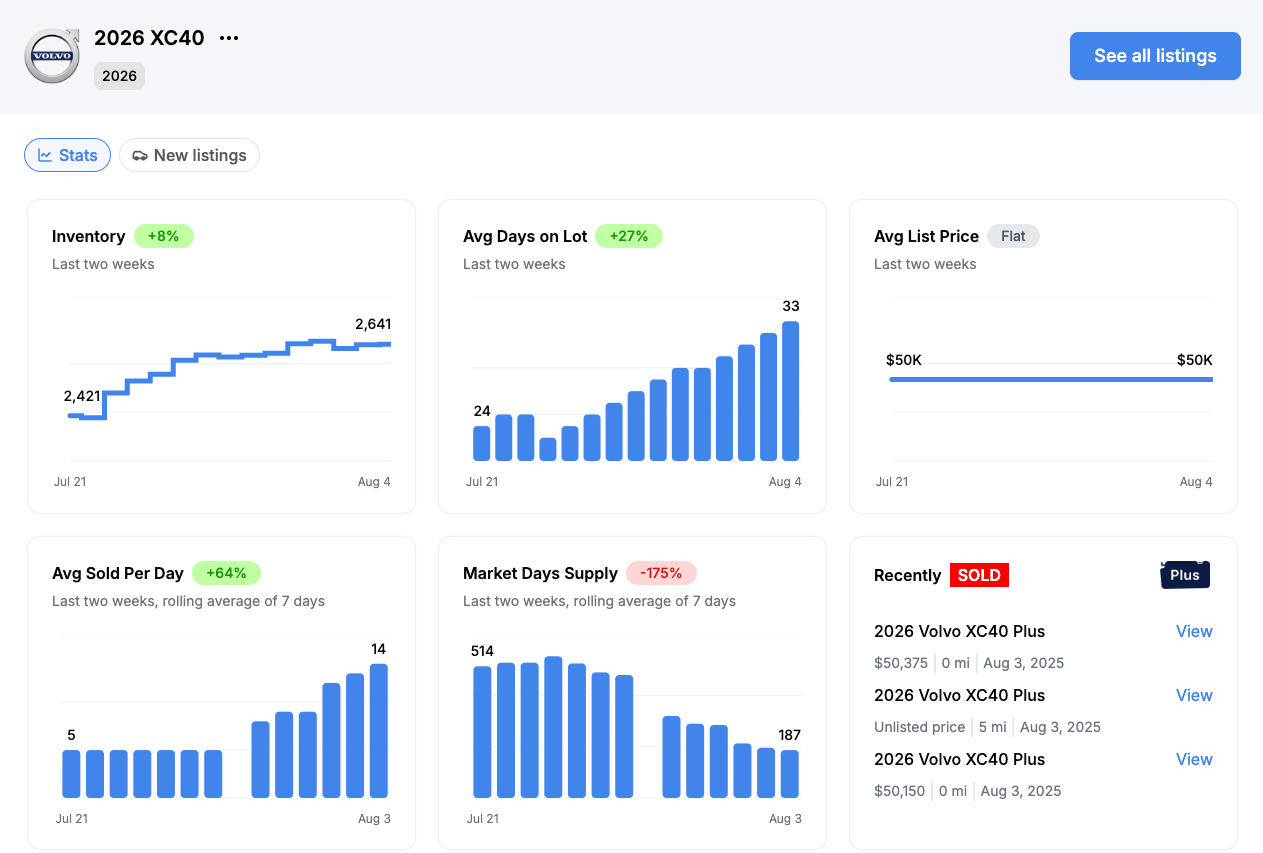Image resolution: width=1263 pixels, height=853 pixels.
Task: Click the Avg Days on Lot heading
Action: (525, 236)
